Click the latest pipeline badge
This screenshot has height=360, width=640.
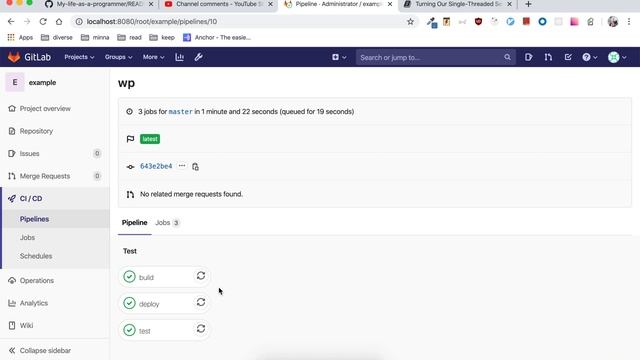pyautogui.click(x=150, y=139)
